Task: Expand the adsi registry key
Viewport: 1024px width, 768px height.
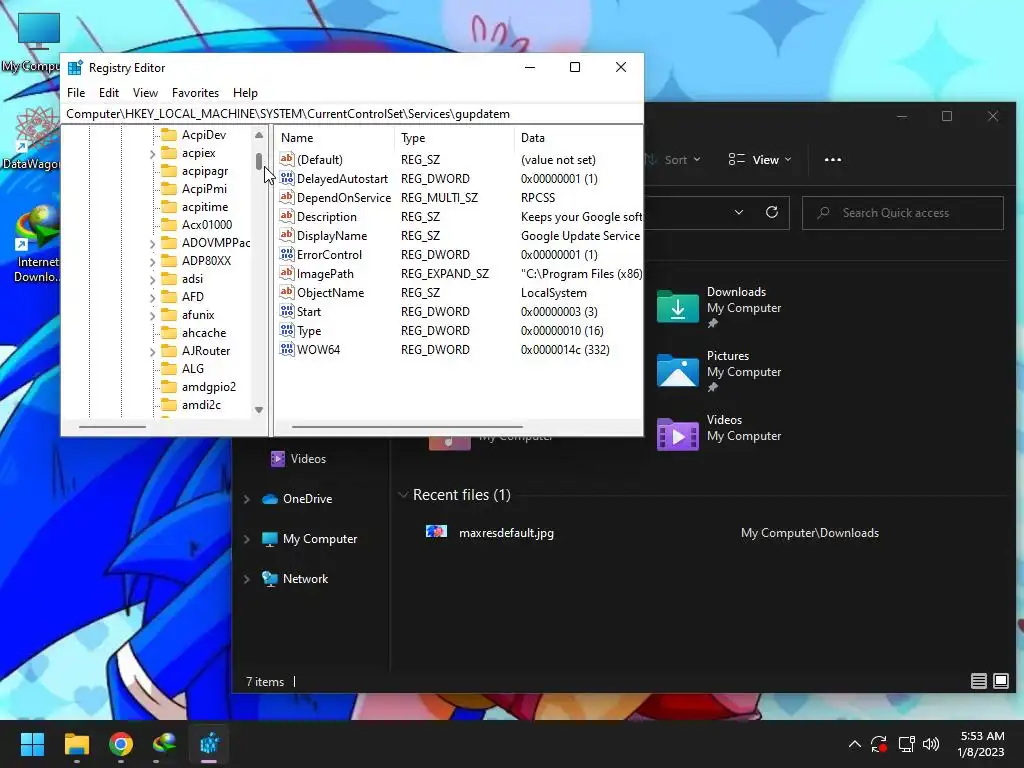Action: pyautogui.click(x=152, y=280)
